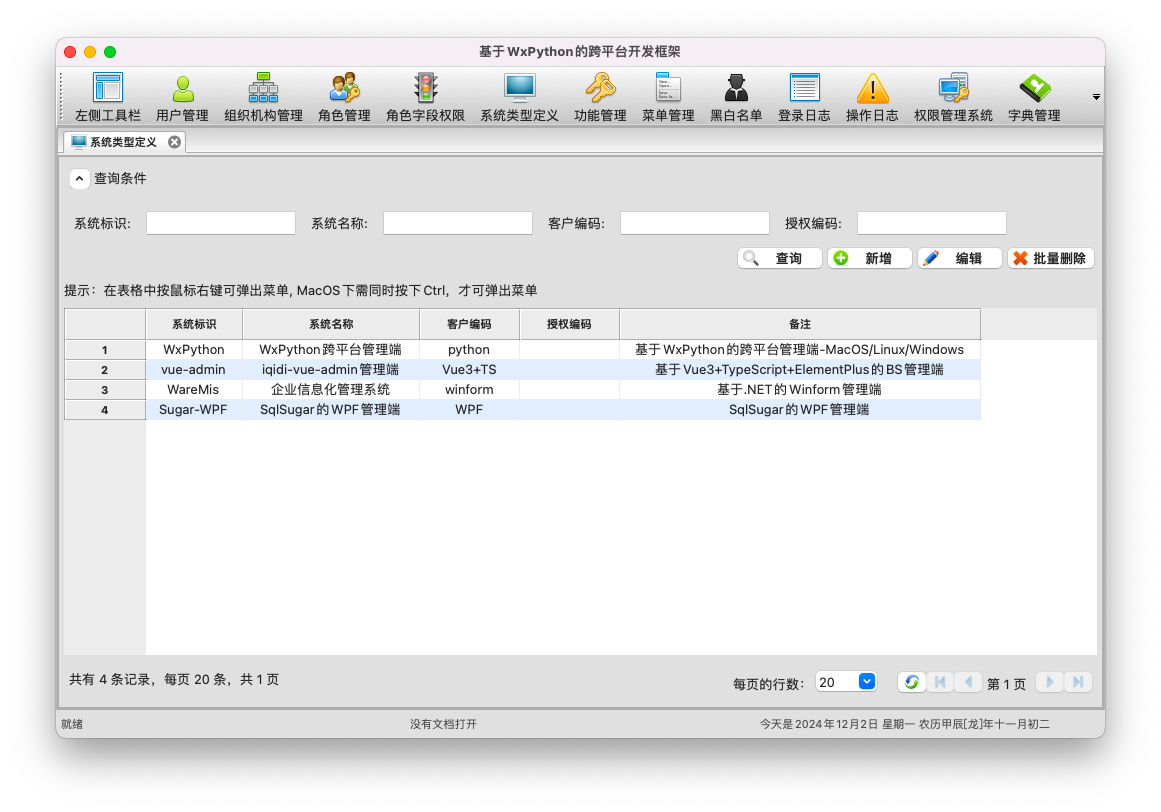Click the iqidi-vue-admin管理端 cell

pyautogui.click(x=331, y=369)
